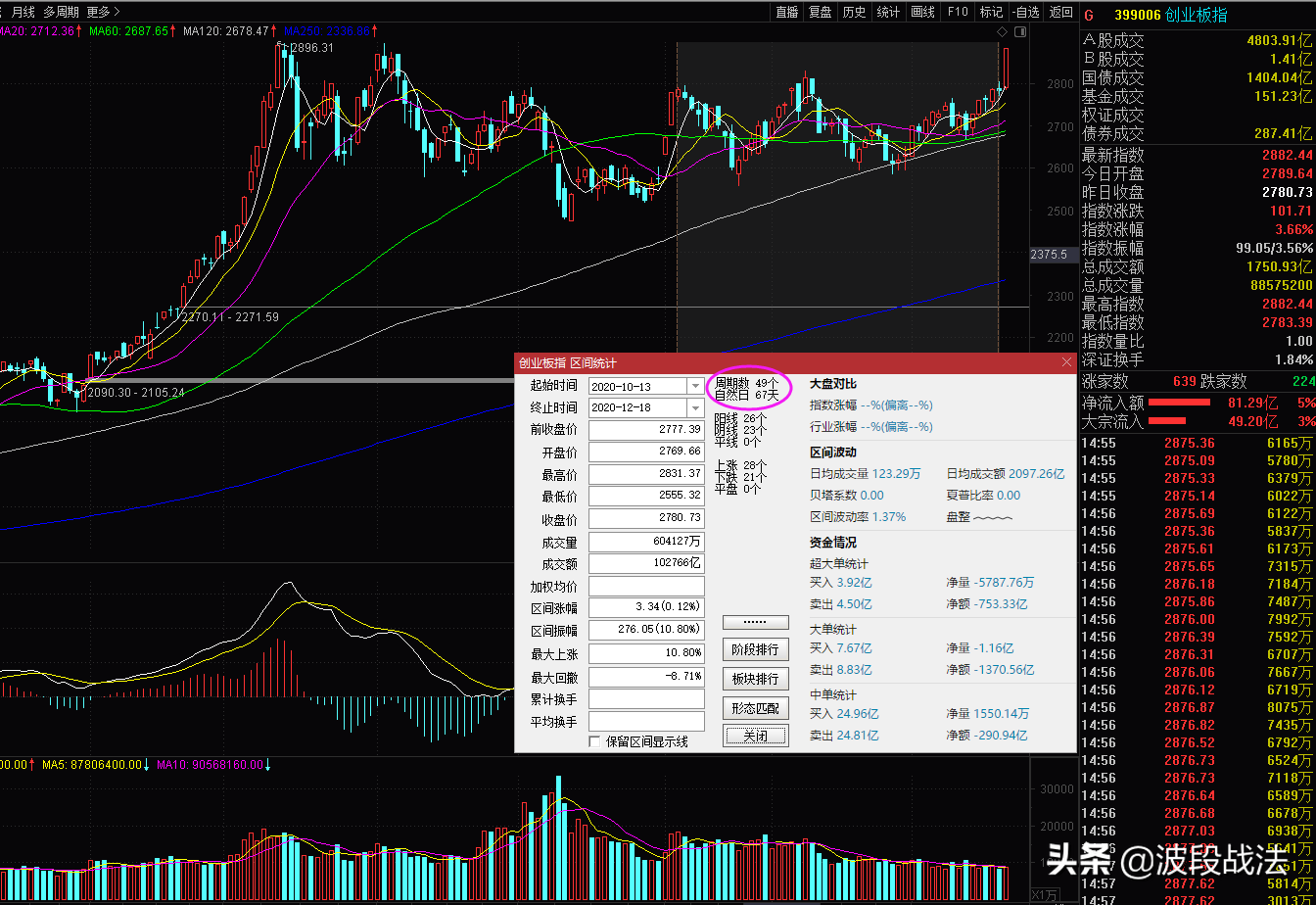Click the MA10 volume indicator label
This screenshot has width=1316, height=905.
[213, 764]
